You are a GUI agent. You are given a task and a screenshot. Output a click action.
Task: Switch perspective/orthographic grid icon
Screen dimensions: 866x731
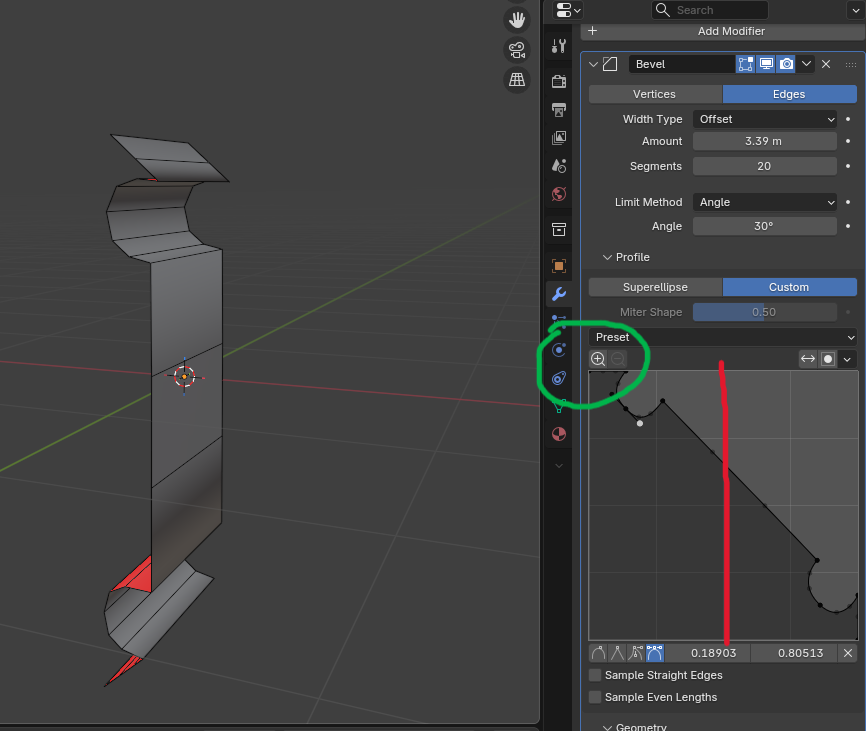point(517,80)
